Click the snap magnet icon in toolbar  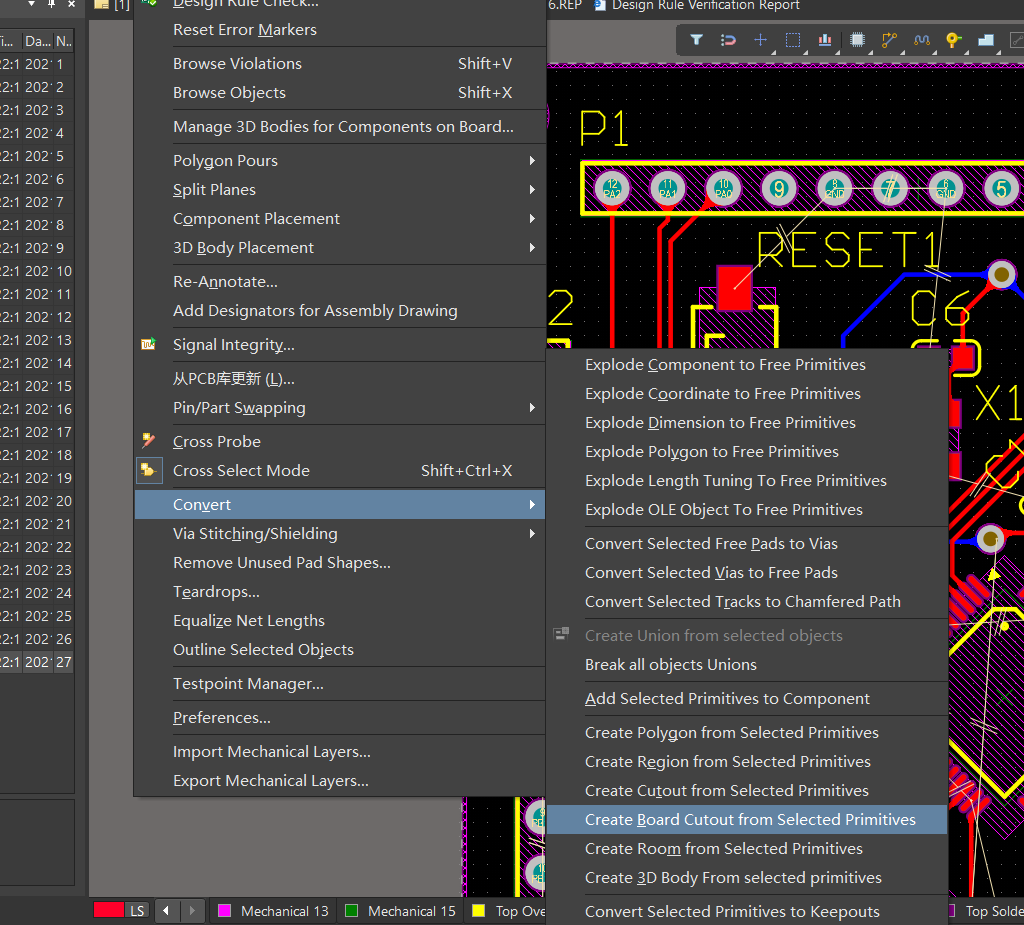coord(729,41)
